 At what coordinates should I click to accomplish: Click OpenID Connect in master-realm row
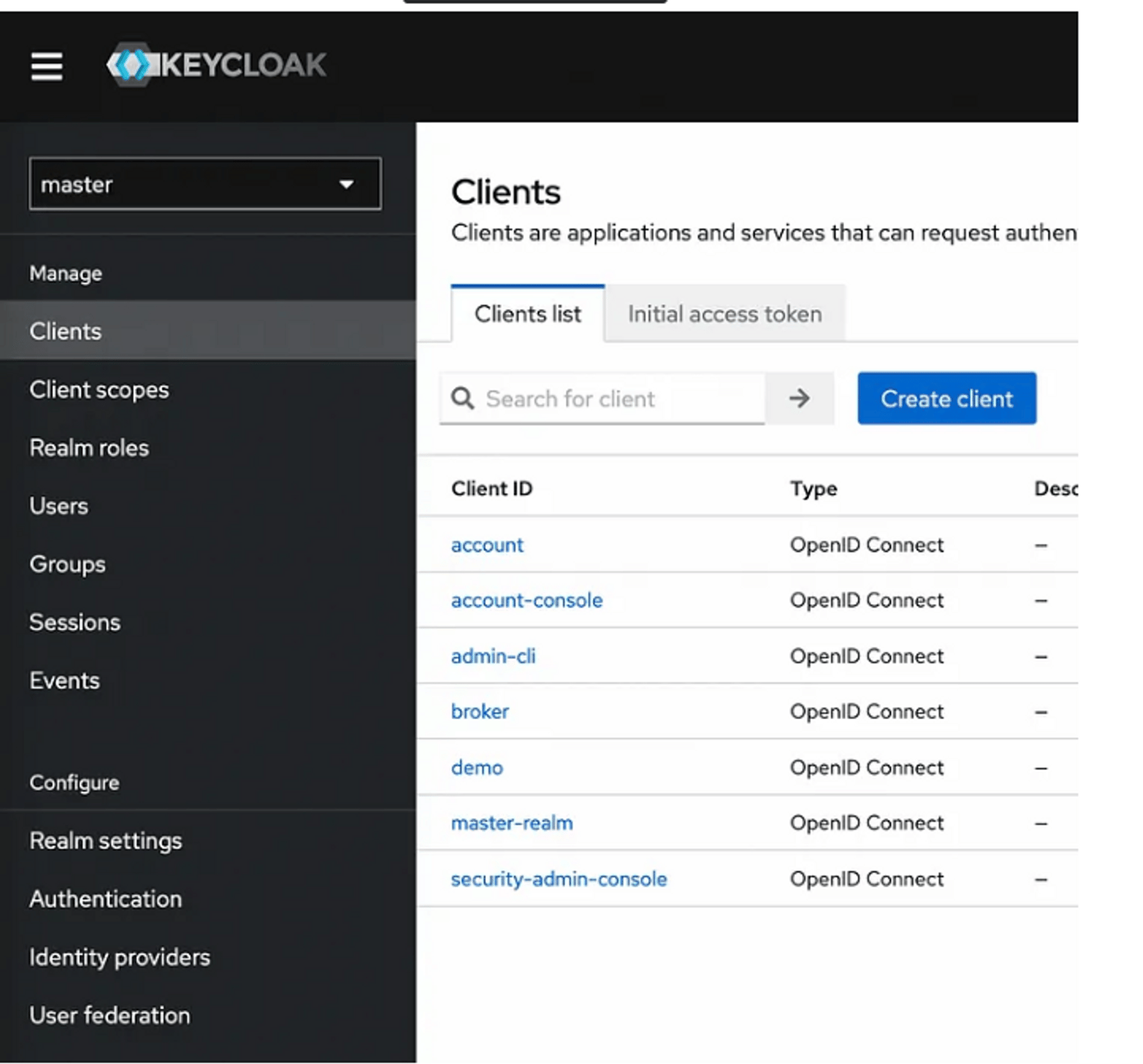867,823
